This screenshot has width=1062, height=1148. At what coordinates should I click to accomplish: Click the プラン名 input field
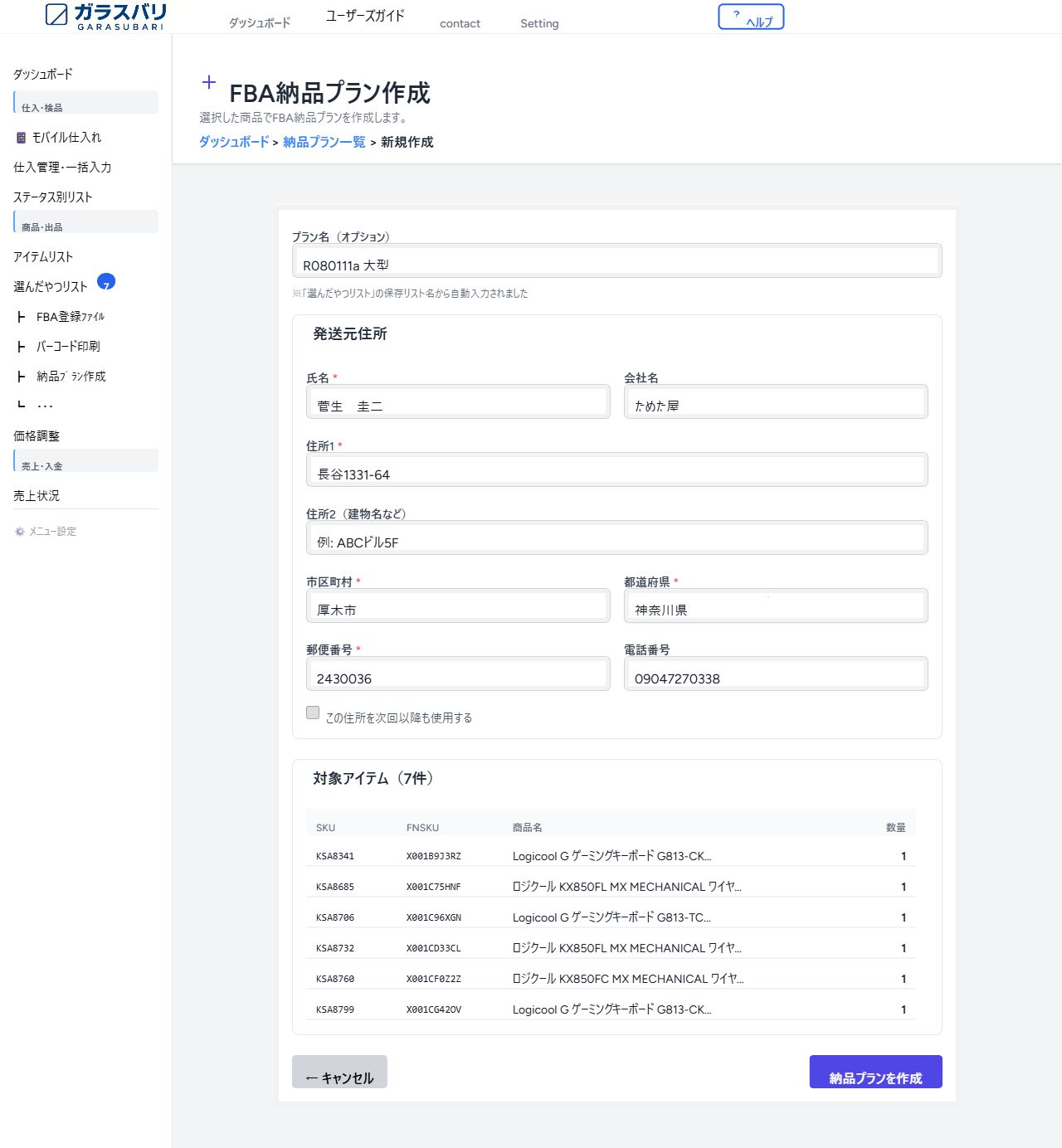pos(616,262)
